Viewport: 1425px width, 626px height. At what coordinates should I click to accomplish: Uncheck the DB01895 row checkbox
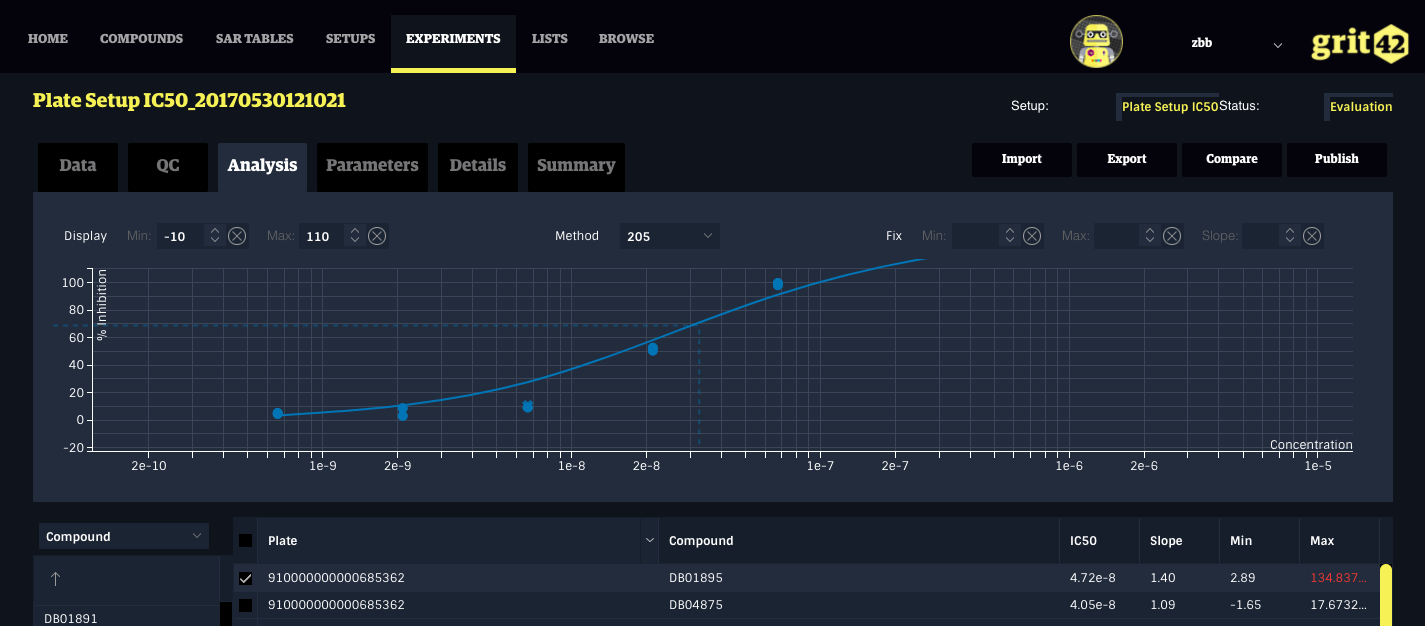(246, 578)
